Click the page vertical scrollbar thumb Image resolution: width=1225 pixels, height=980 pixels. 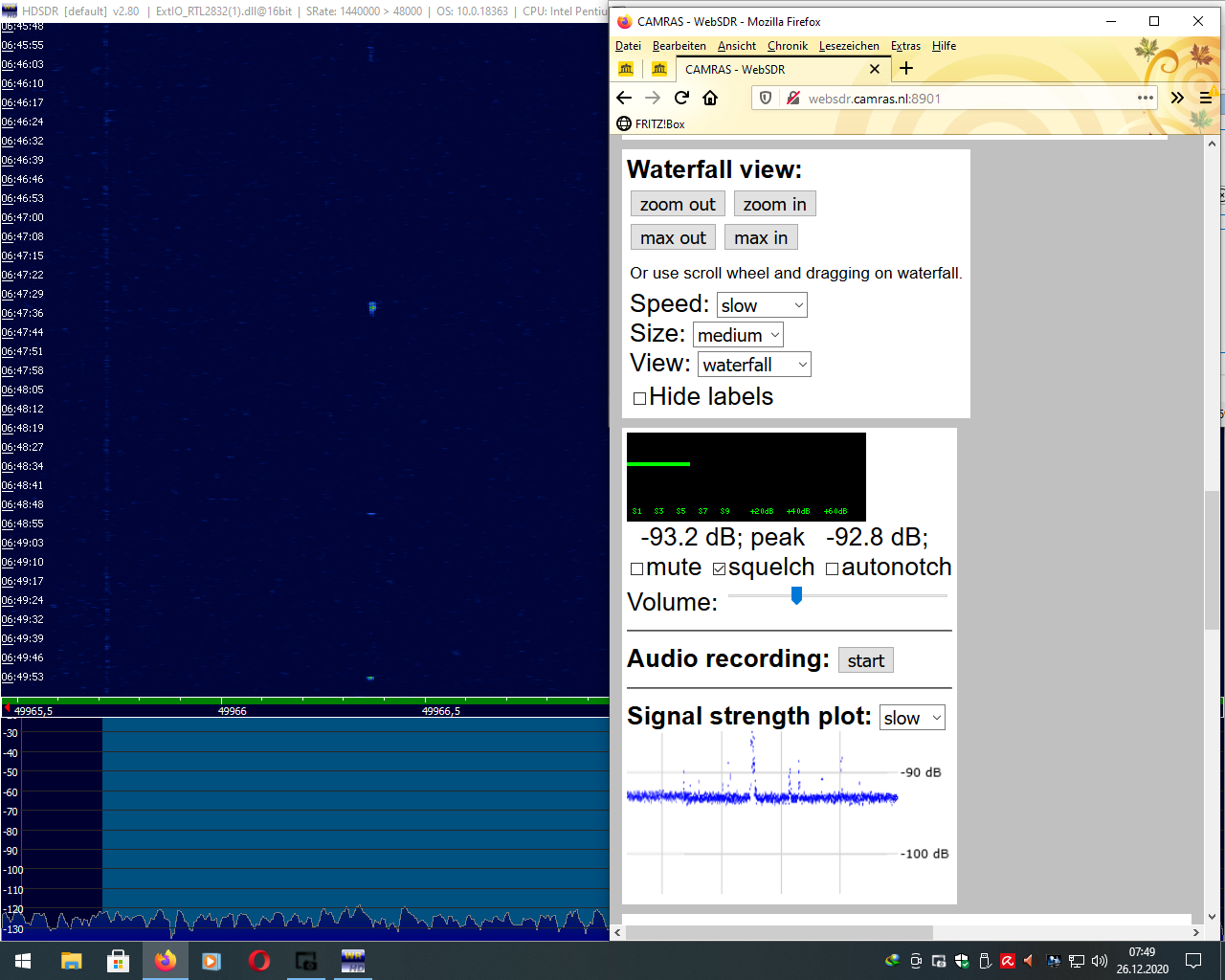[x=1213, y=559]
